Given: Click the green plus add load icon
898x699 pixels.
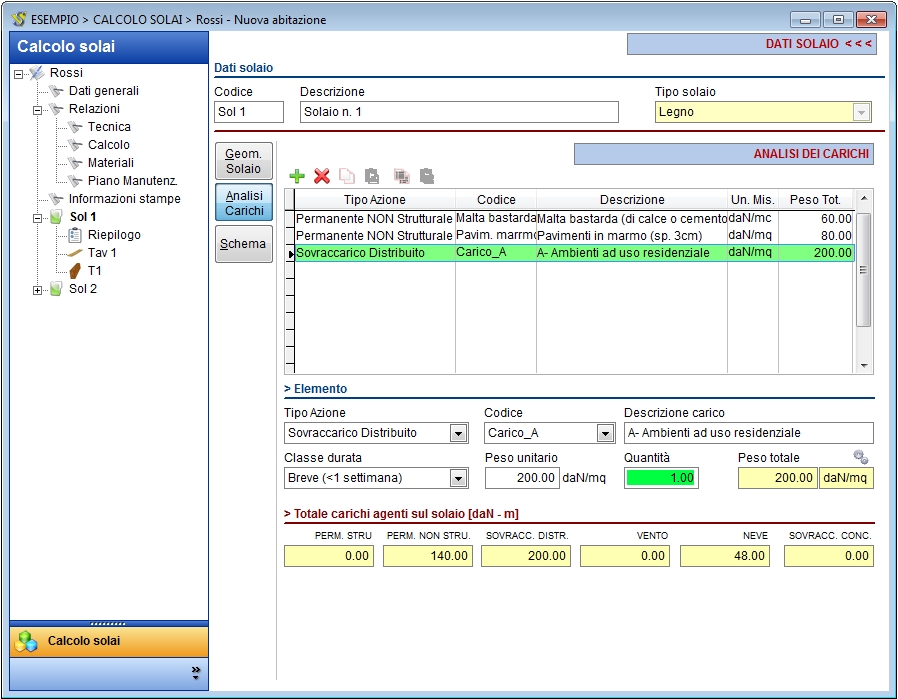Looking at the screenshot, I should pos(297,176).
